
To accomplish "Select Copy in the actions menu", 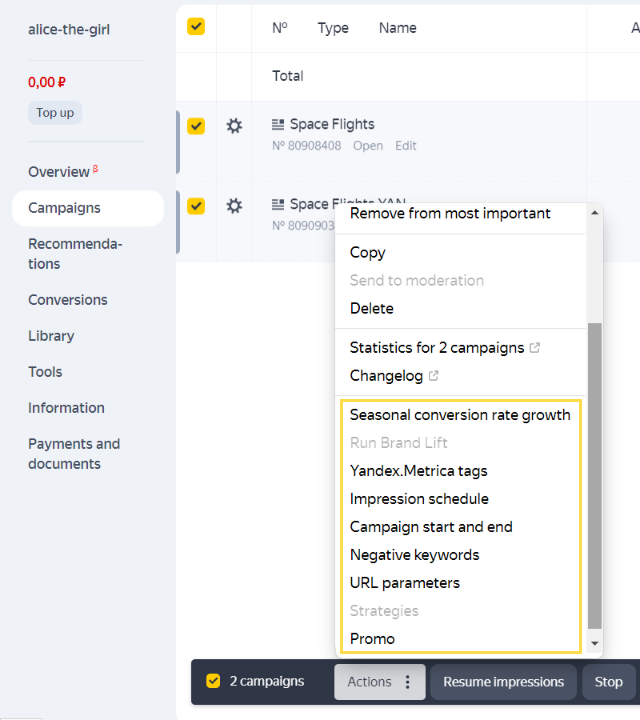I will [367, 252].
